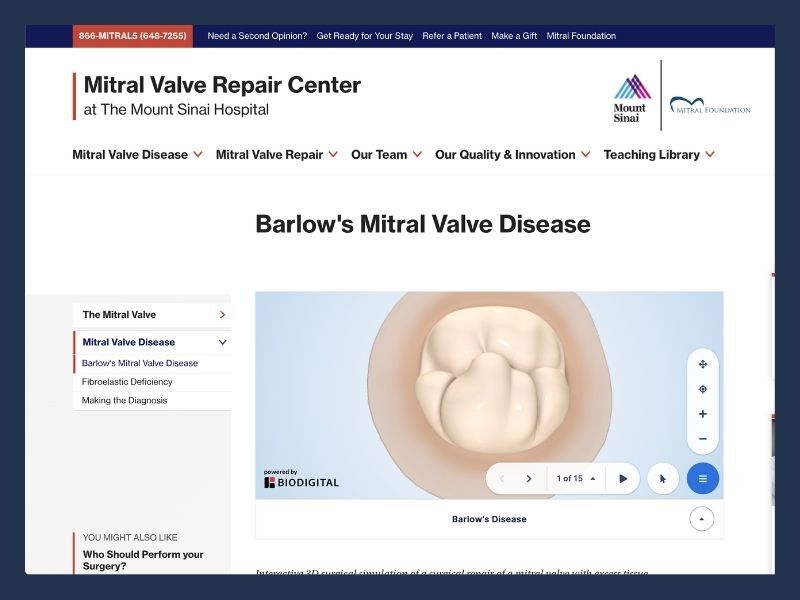Viewport: 800px width, 600px height.
Task: Click the BioDigital logo
Action: 301,480
